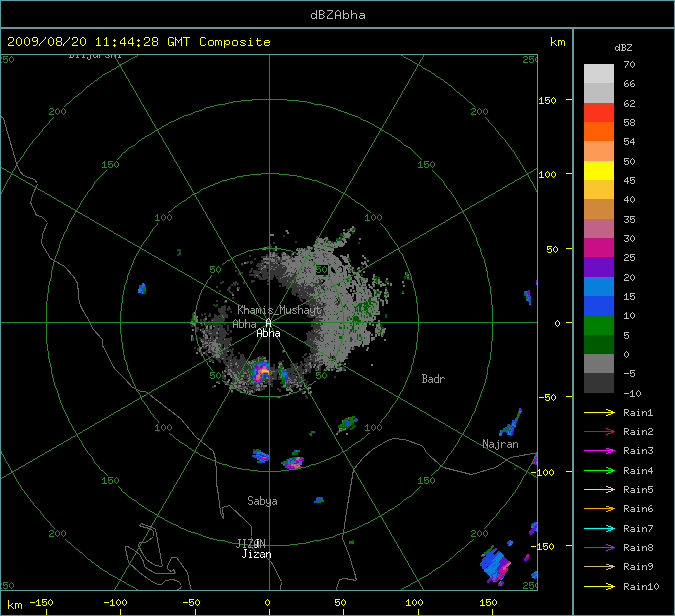Click the white Jizan city label

coord(257,554)
